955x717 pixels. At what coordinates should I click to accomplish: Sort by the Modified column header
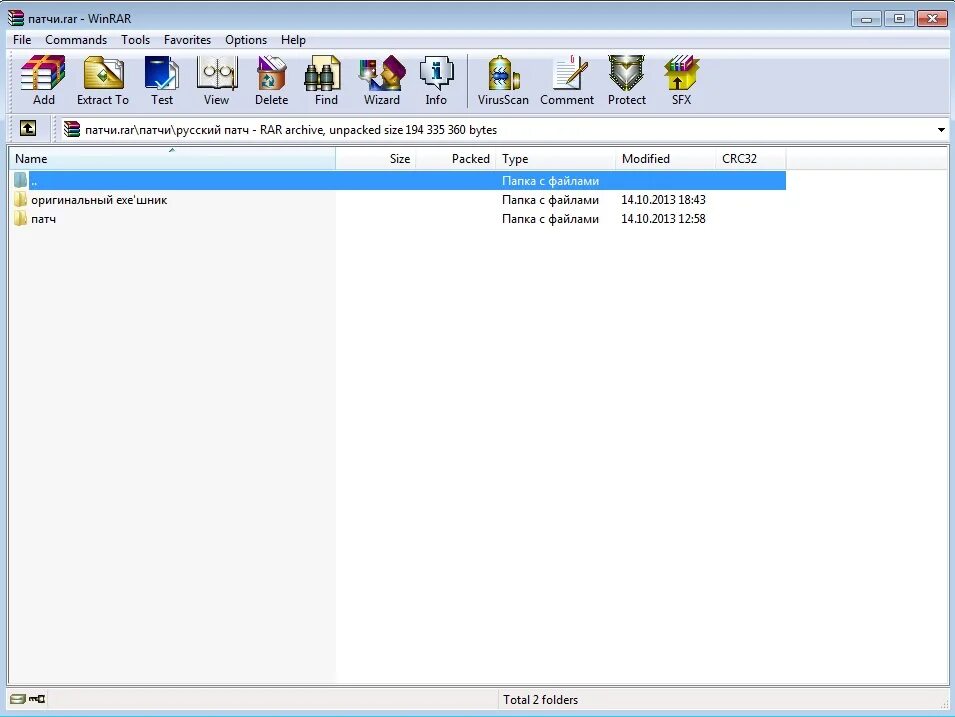tap(665, 158)
